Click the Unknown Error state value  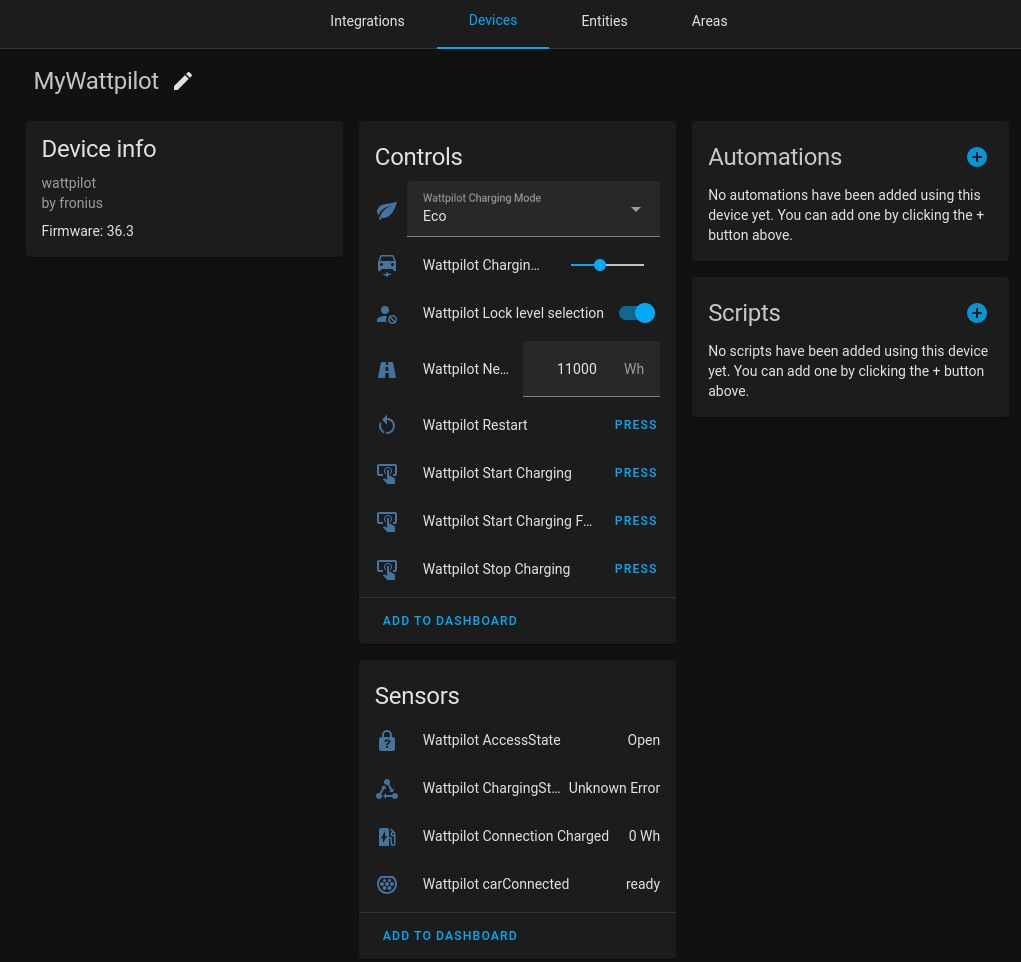coord(614,788)
